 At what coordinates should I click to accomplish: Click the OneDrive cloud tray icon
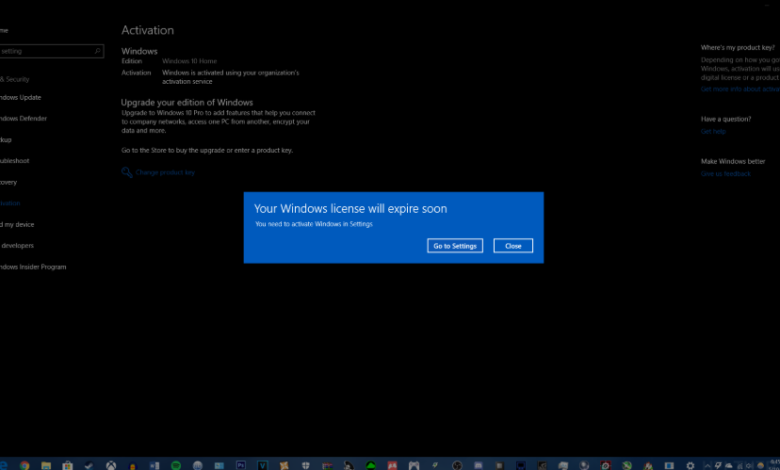point(729,466)
